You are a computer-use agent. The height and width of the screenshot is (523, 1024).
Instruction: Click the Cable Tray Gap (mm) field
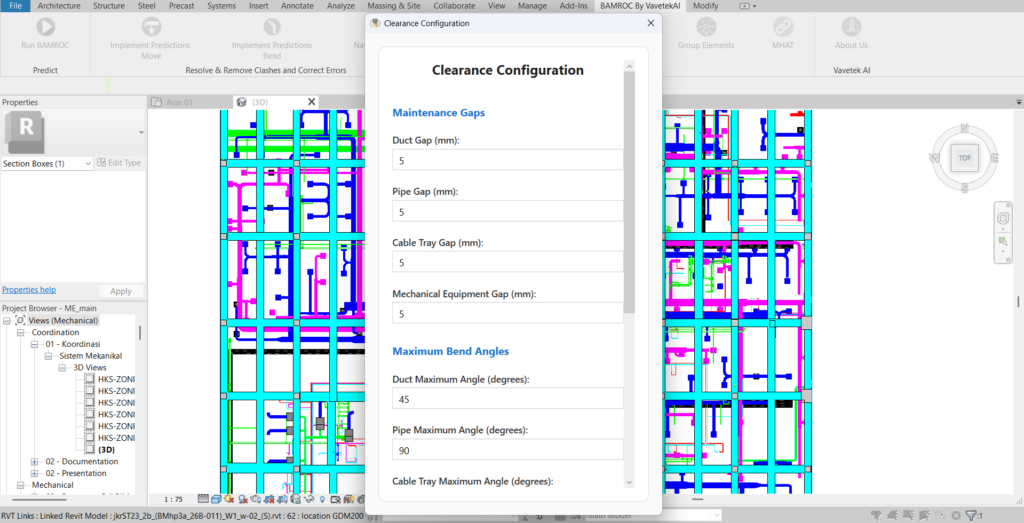(x=507, y=262)
